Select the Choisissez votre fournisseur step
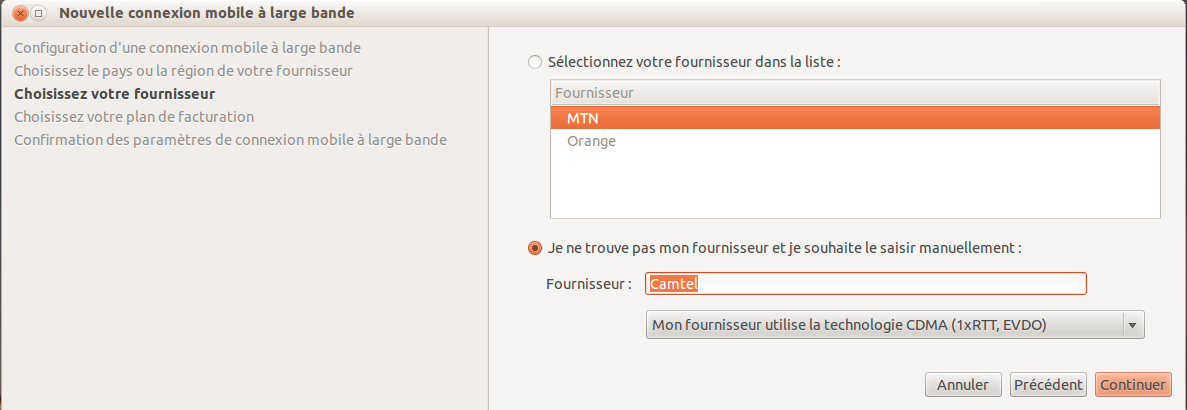Image resolution: width=1187 pixels, height=410 pixels. [115, 94]
